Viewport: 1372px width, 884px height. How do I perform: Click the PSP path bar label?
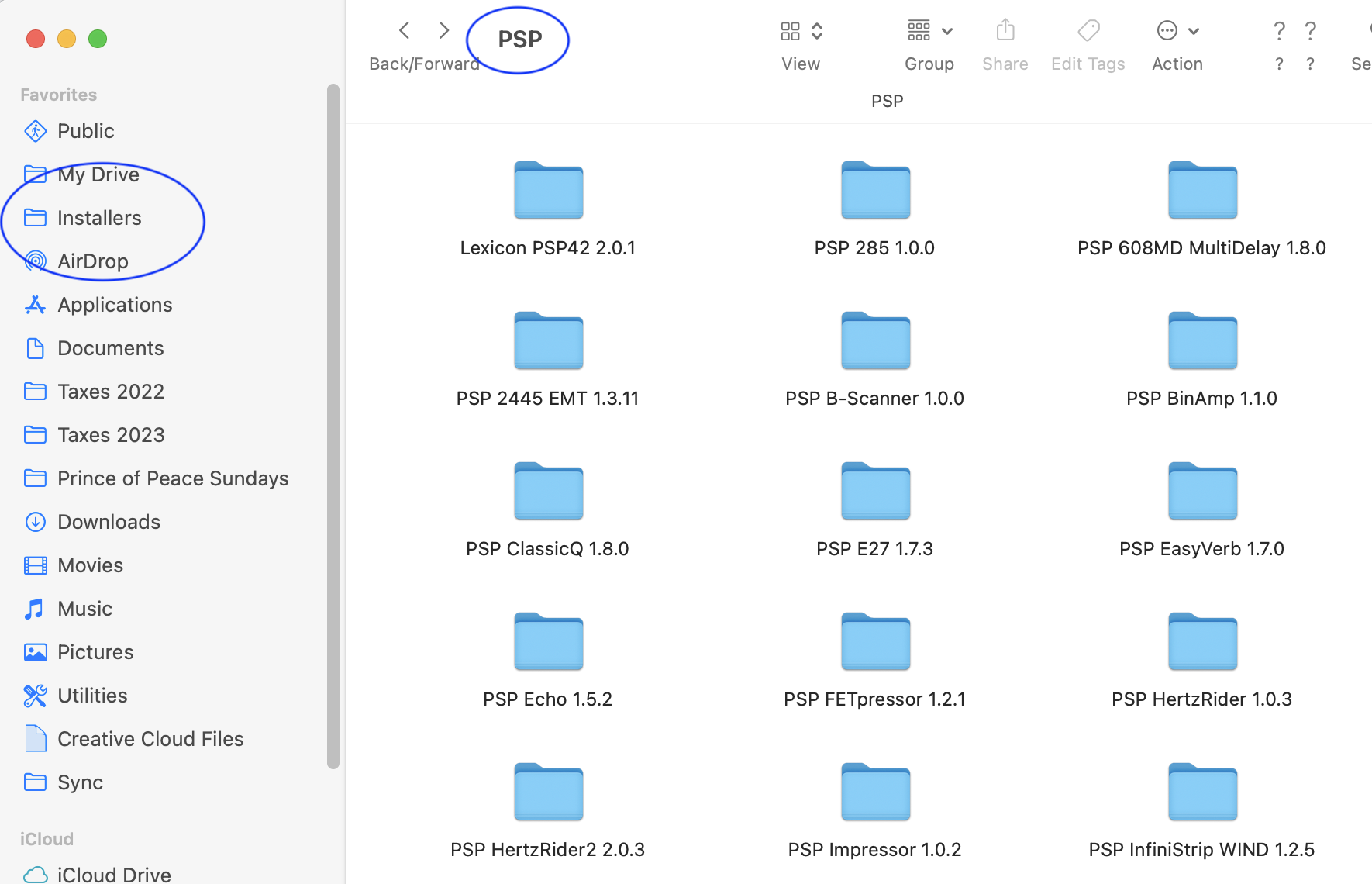888,102
